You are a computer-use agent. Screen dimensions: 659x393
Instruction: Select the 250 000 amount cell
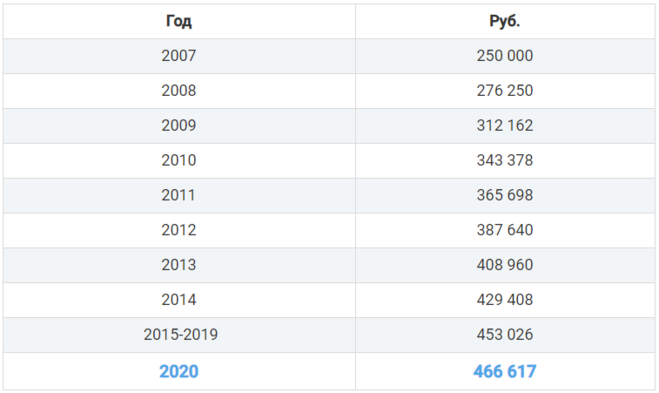coord(504,56)
